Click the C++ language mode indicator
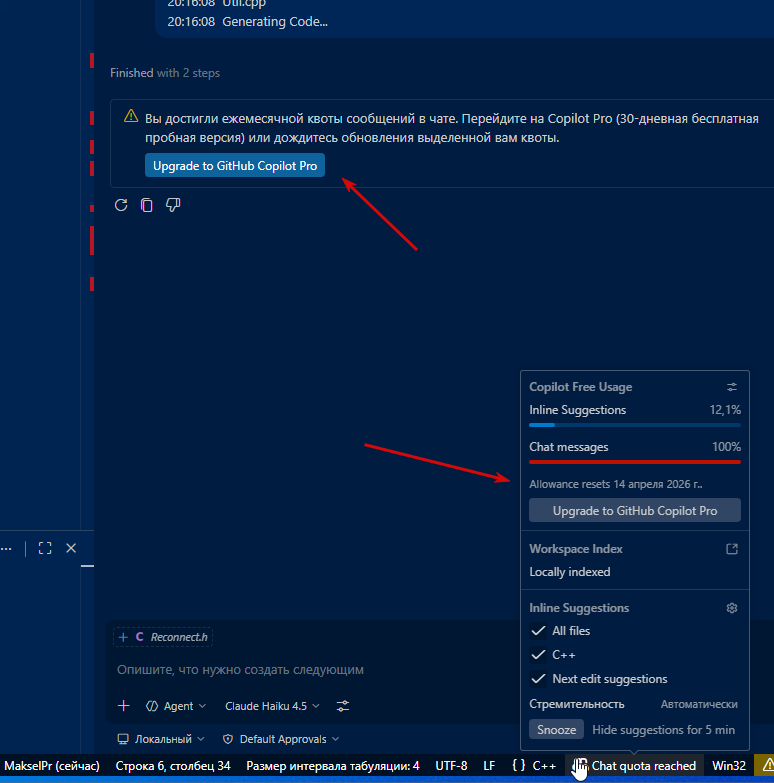 pos(544,766)
